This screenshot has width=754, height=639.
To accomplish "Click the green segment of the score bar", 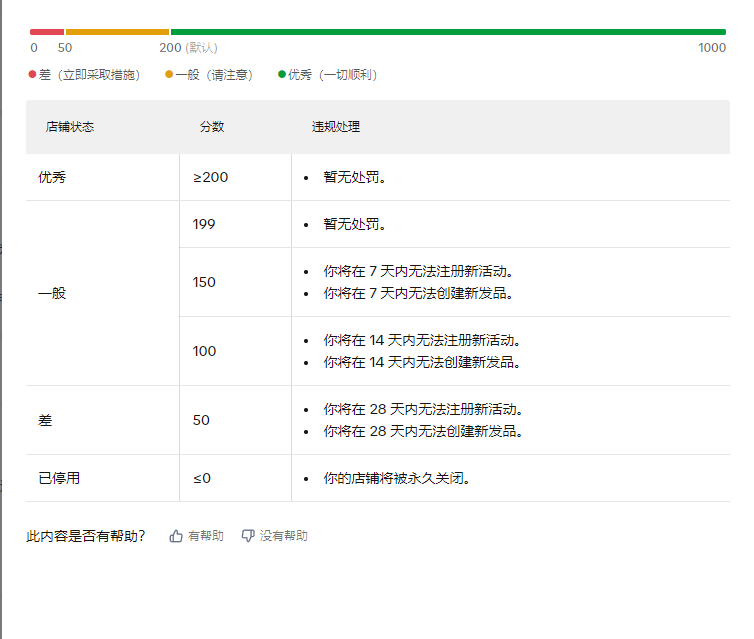I will coord(448,32).
